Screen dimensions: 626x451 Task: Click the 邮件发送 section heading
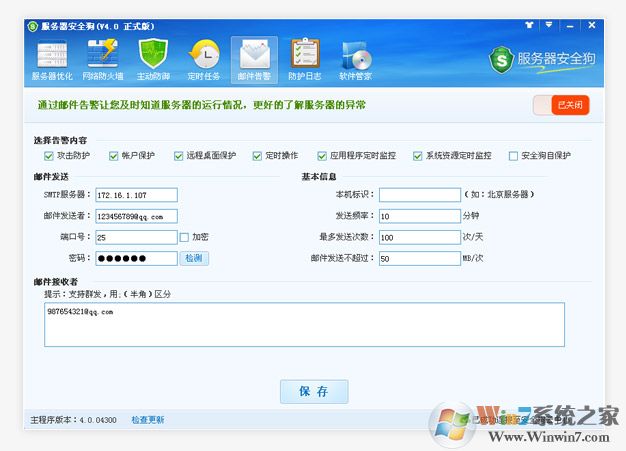[51, 177]
